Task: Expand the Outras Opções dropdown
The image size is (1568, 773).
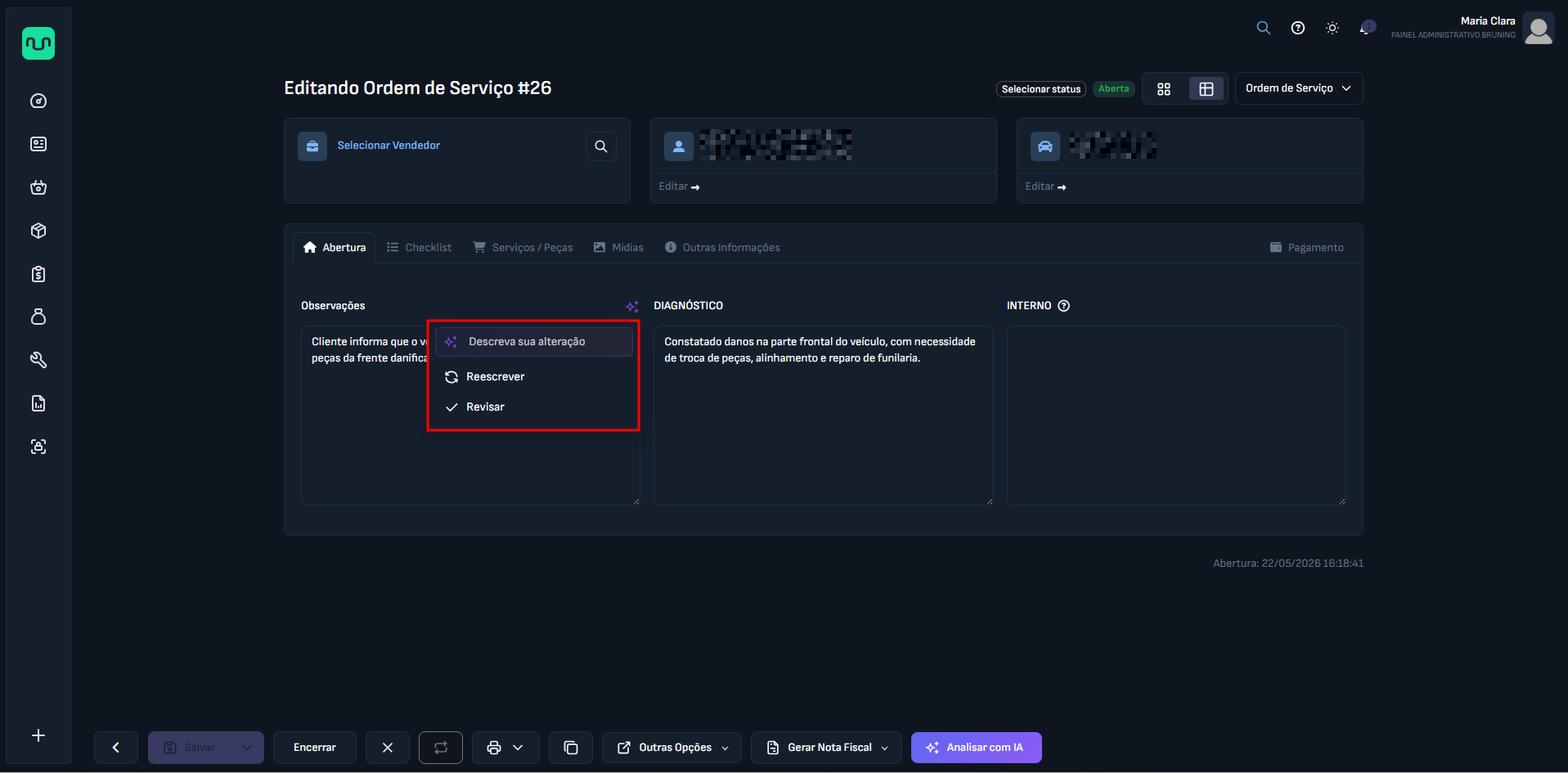Action: [x=672, y=748]
